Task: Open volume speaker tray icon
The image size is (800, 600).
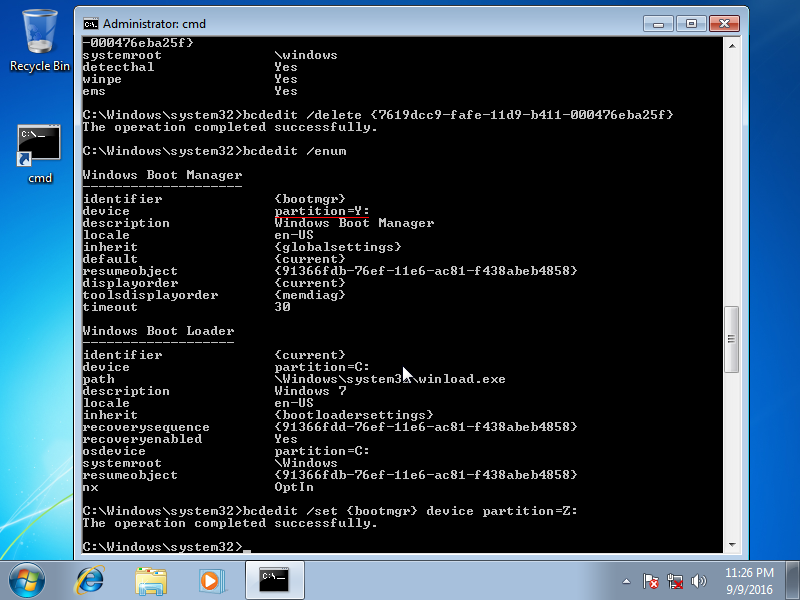Action: pyautogui.click(x=698, y=581)
